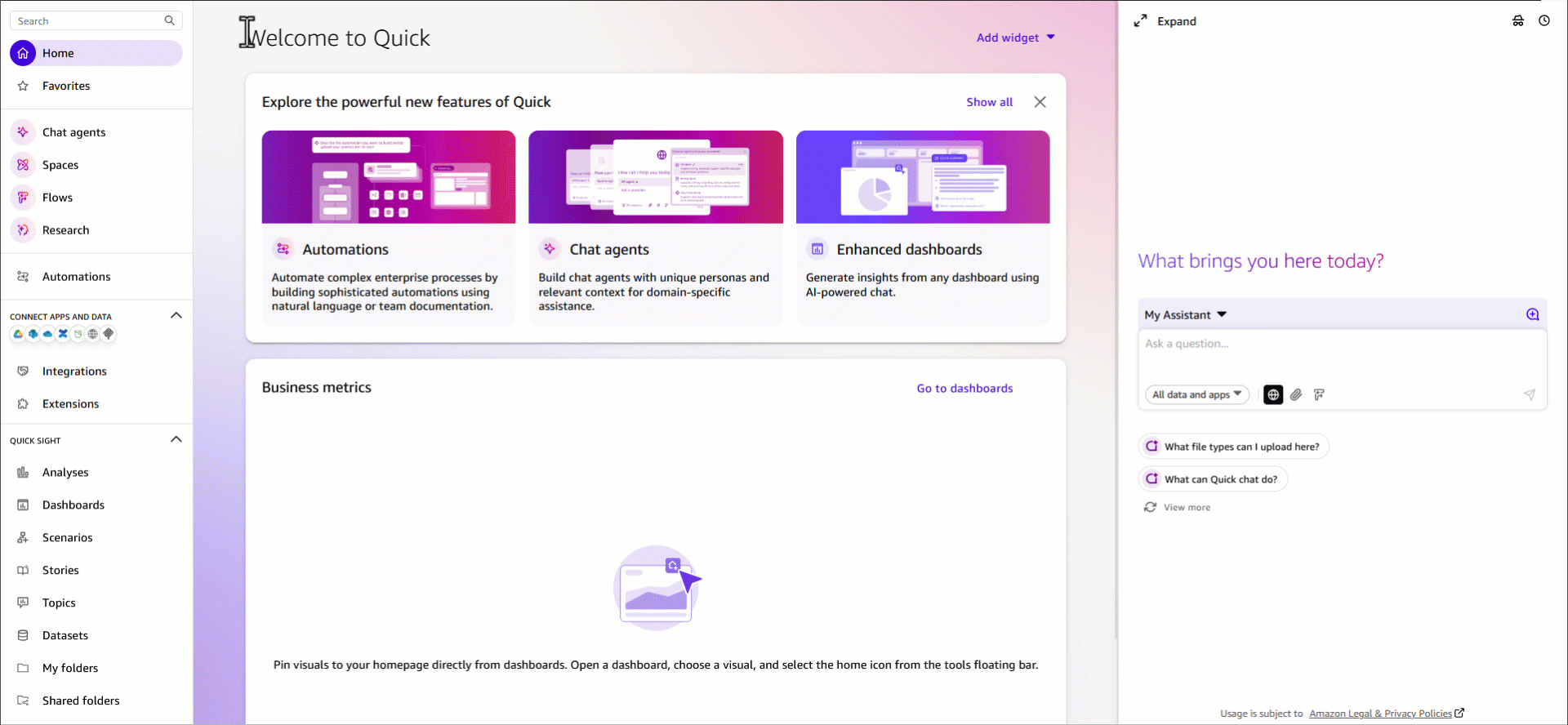Select Dashboards in the sidebar
1568x725 pixels.
[73, 505]
